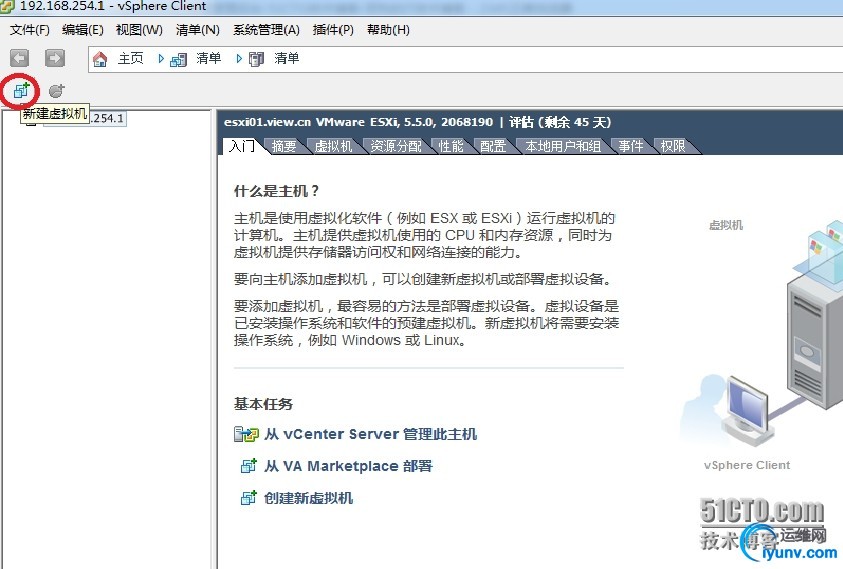Open the 视图(W) menu
Image resolution: width=843 pixels, height=569 pixels.
click(139, 30)
